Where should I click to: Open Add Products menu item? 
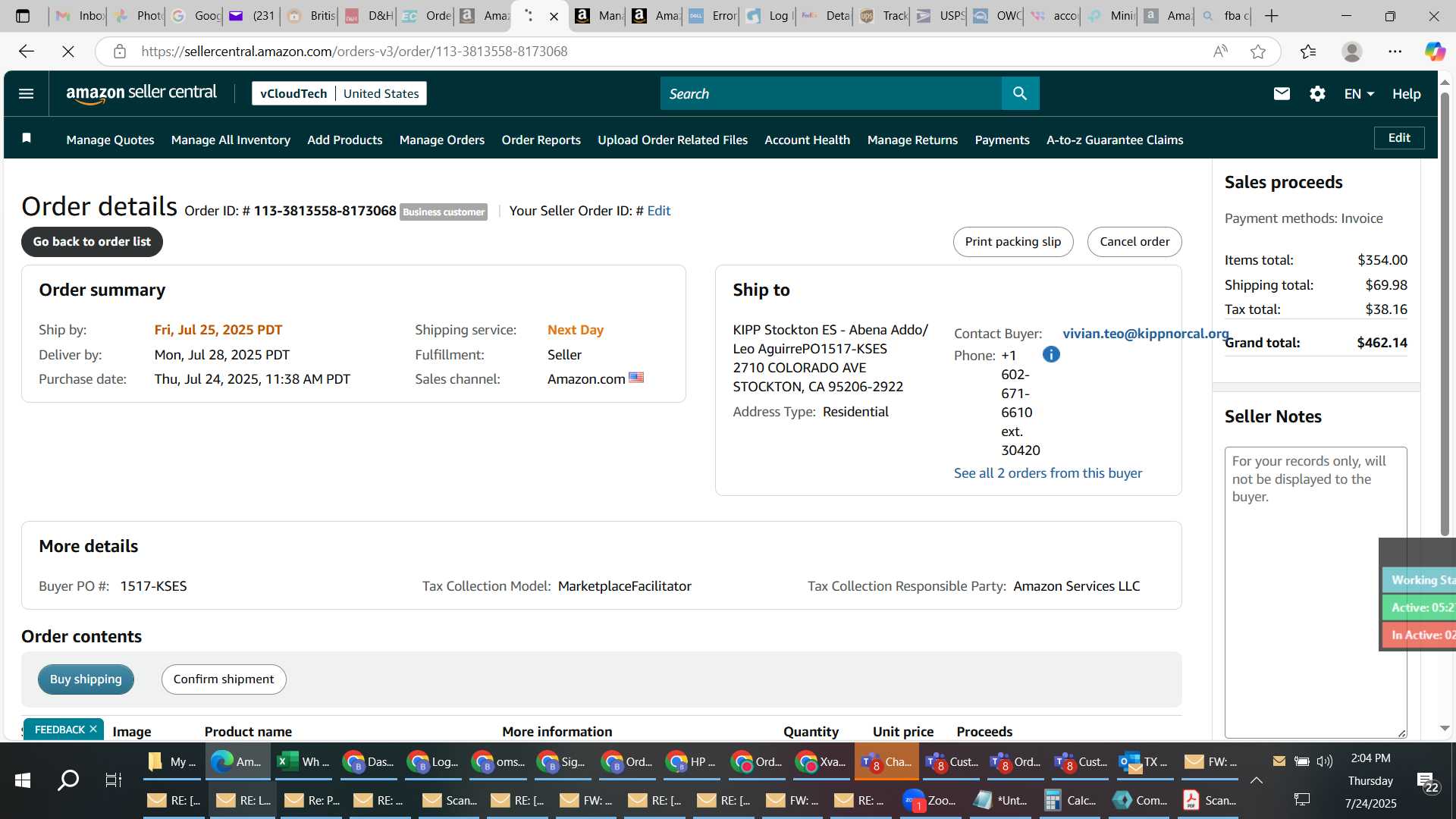(344, 140)
